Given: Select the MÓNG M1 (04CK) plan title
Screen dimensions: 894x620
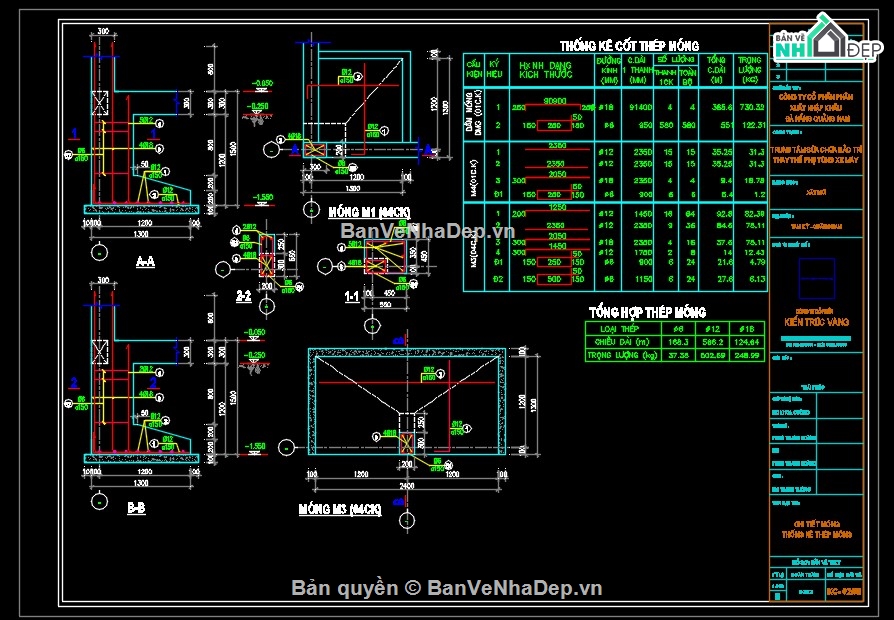Looking at the screenshot, I should tap(369, 212).
